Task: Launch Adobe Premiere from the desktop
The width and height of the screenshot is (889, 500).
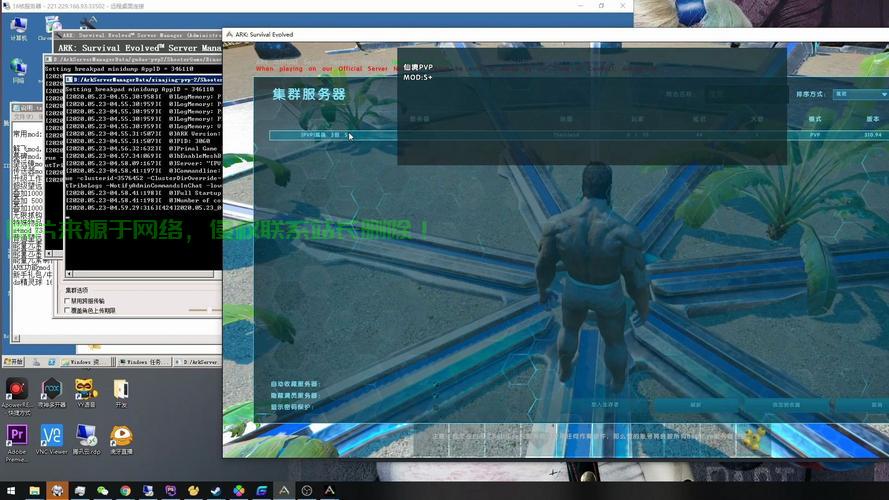Action: click(x=16, y=442)
